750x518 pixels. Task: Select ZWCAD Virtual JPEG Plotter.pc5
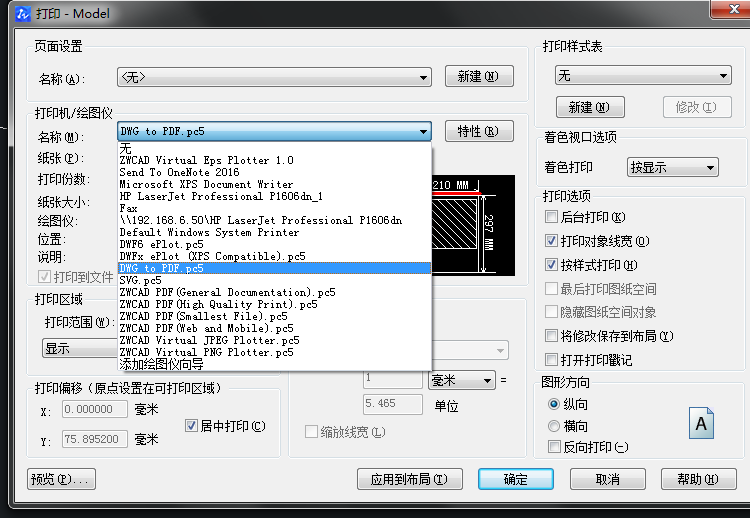pos(275,340)
